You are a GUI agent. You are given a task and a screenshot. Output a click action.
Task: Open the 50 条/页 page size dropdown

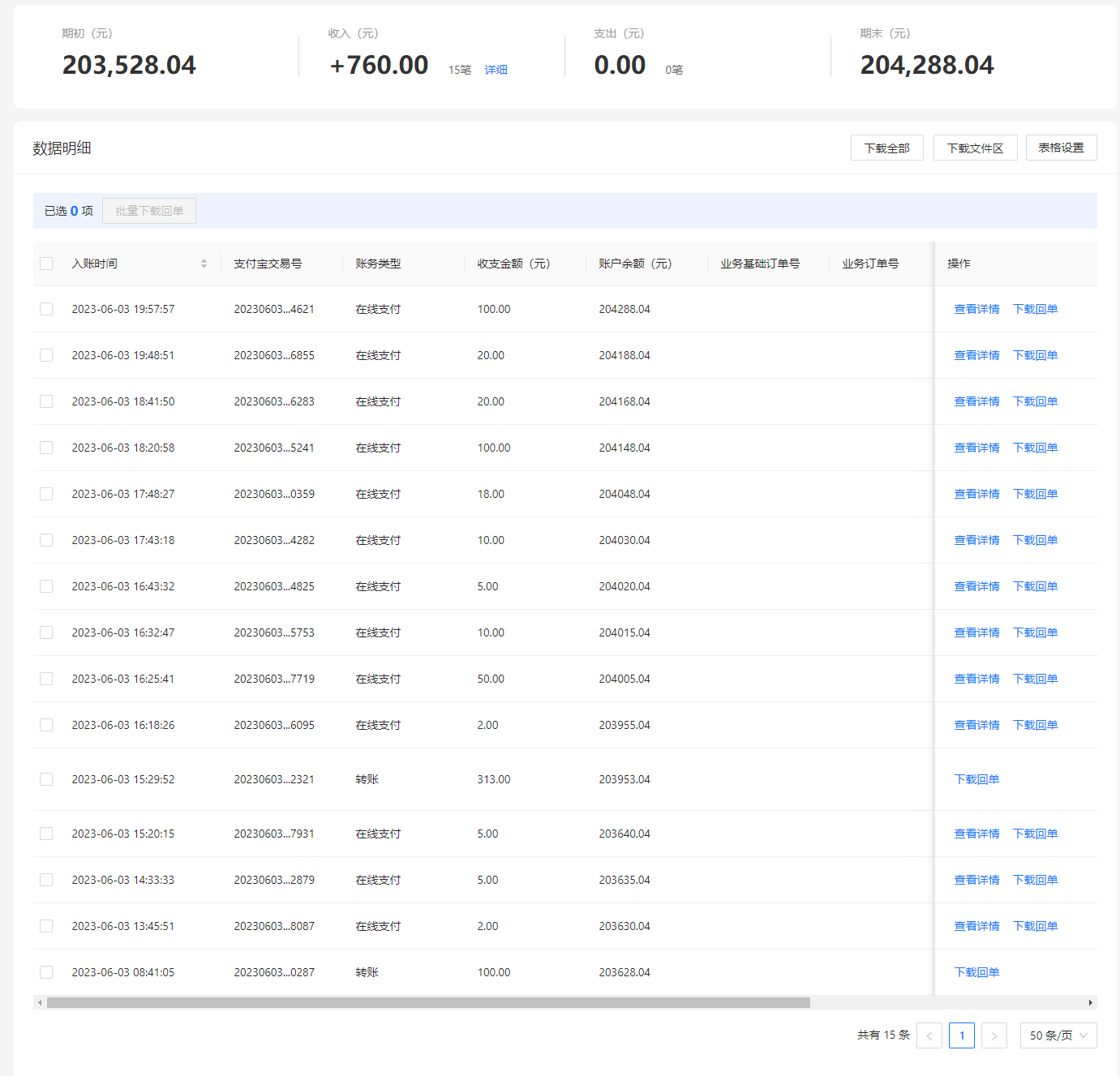[1058, 1035]
